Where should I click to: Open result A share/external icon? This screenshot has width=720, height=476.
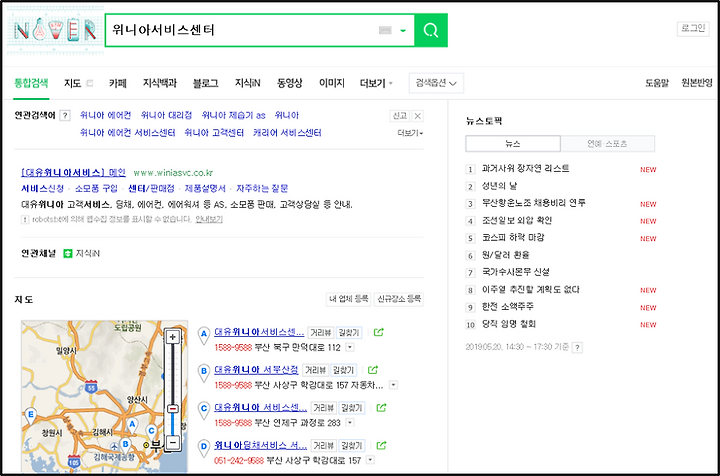pos(378,332)
